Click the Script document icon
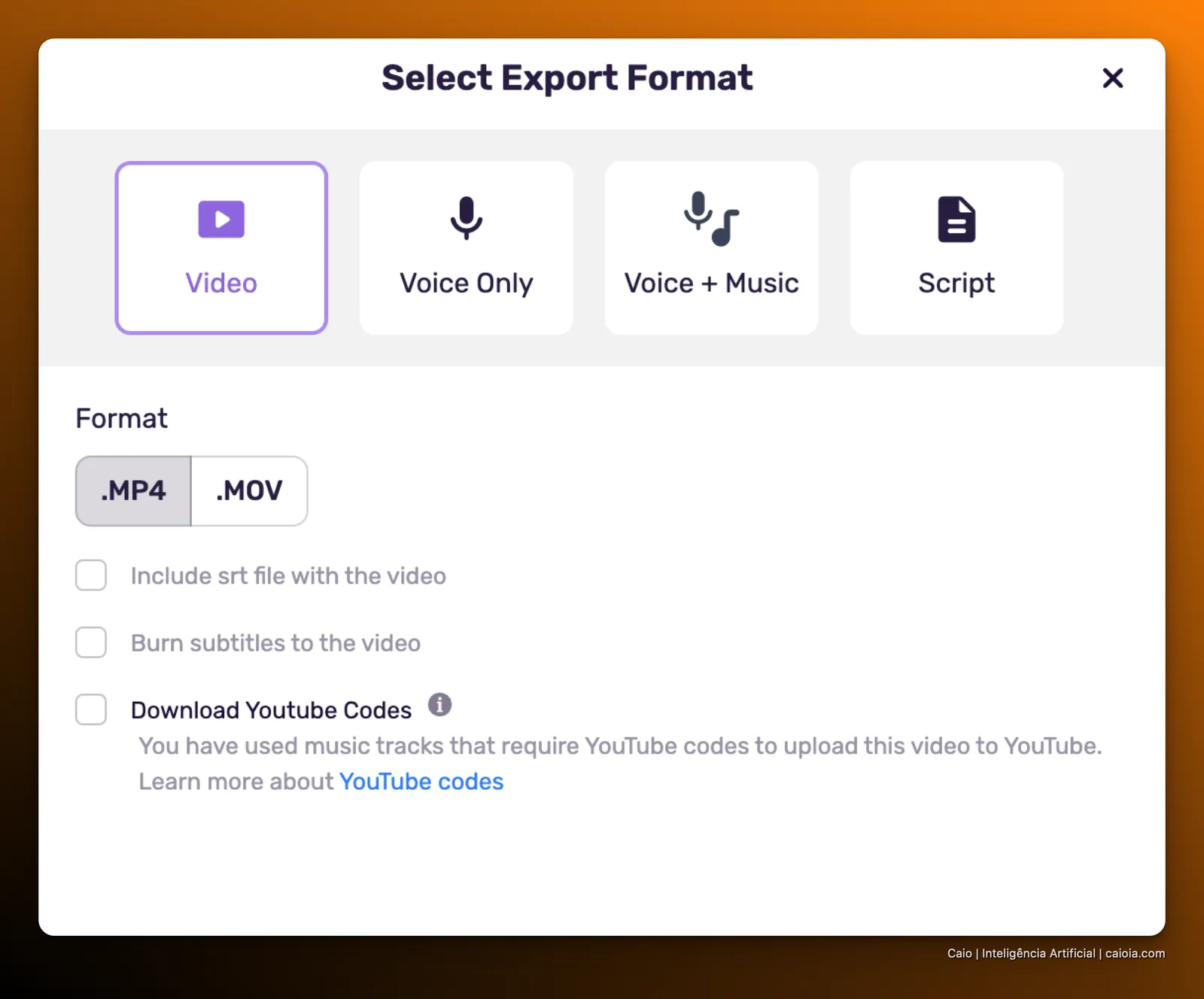 tap(956, 220)
